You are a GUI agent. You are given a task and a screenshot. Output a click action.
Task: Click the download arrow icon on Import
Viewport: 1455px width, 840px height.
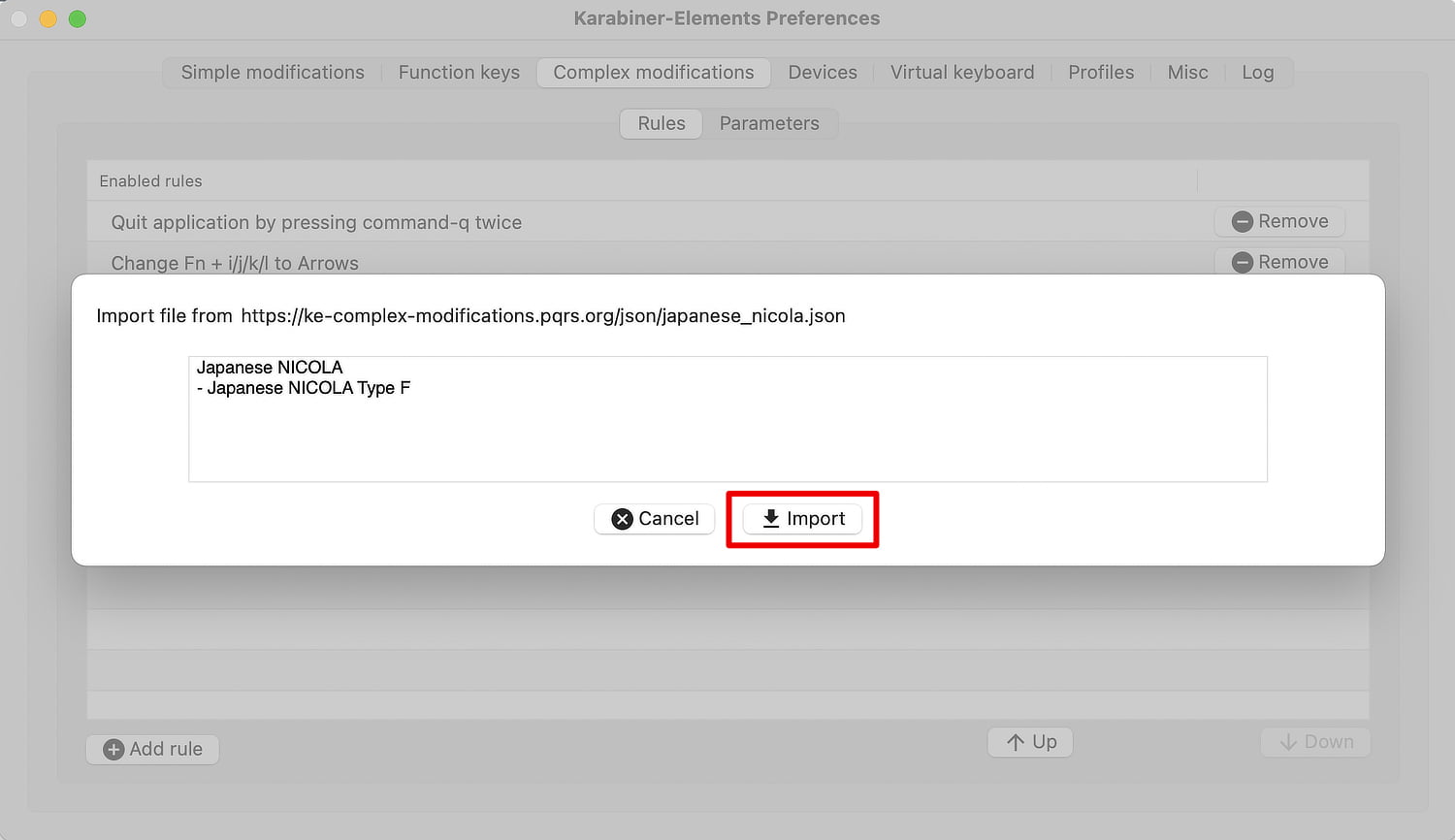pos(771,519)
